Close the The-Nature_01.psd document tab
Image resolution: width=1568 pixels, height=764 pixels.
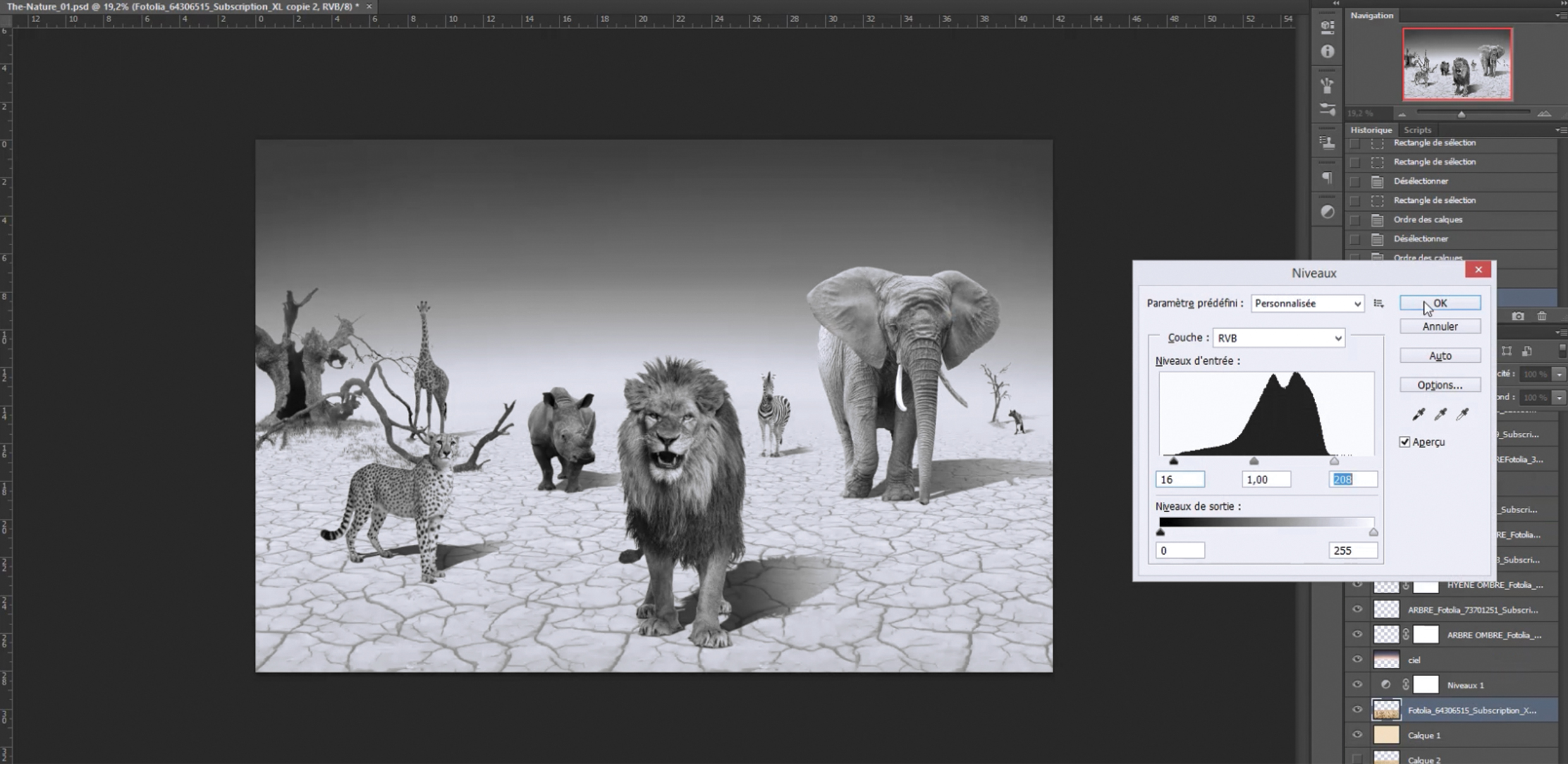pos(369,6)
